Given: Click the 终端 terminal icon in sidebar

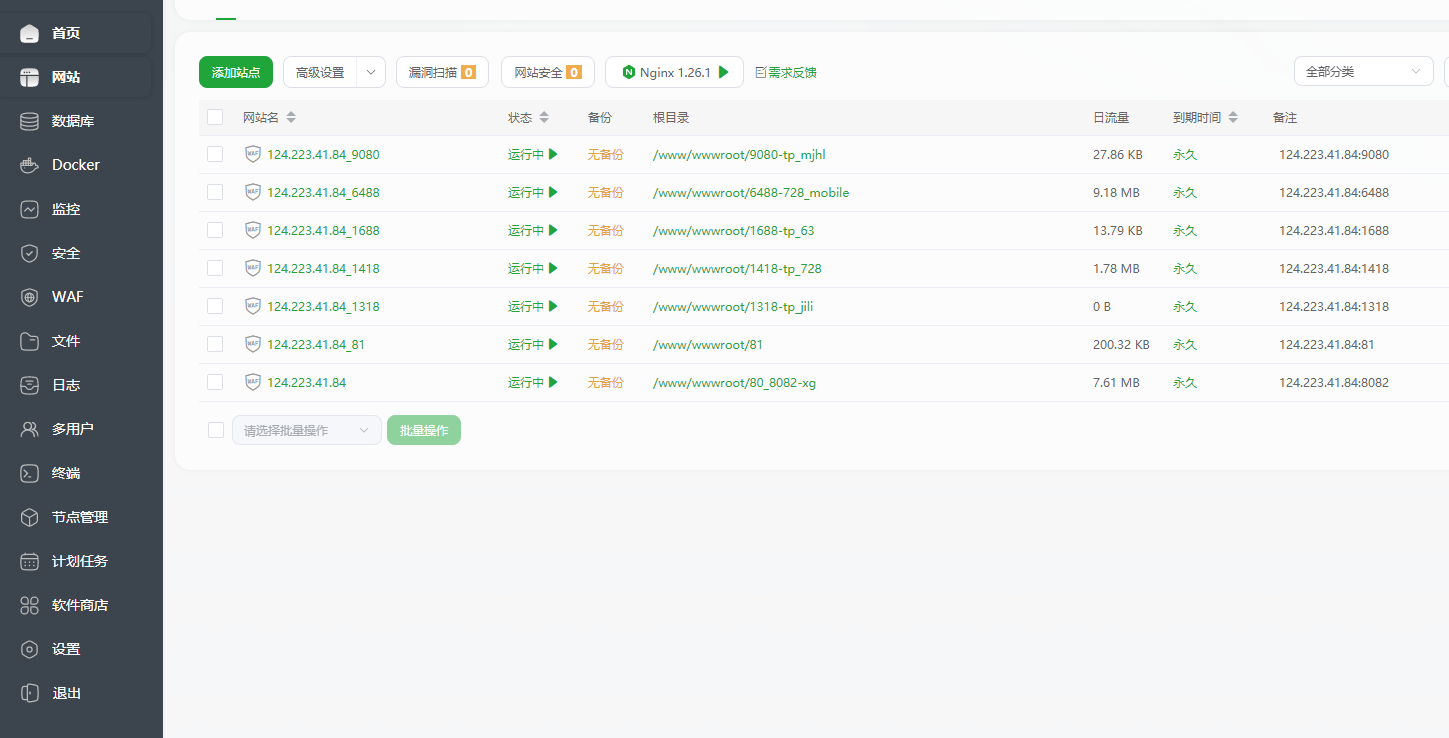Looking at the screenshot, I should point(30,473).
